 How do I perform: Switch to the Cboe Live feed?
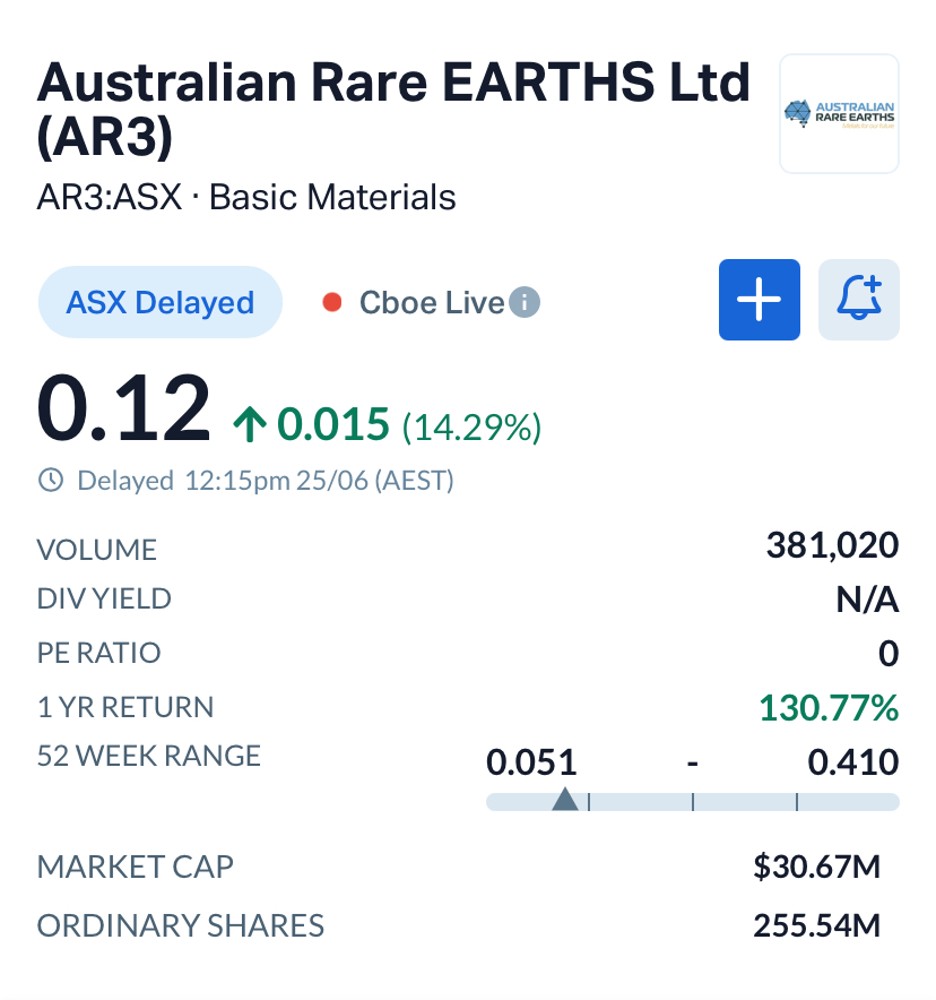coord(432,302)
